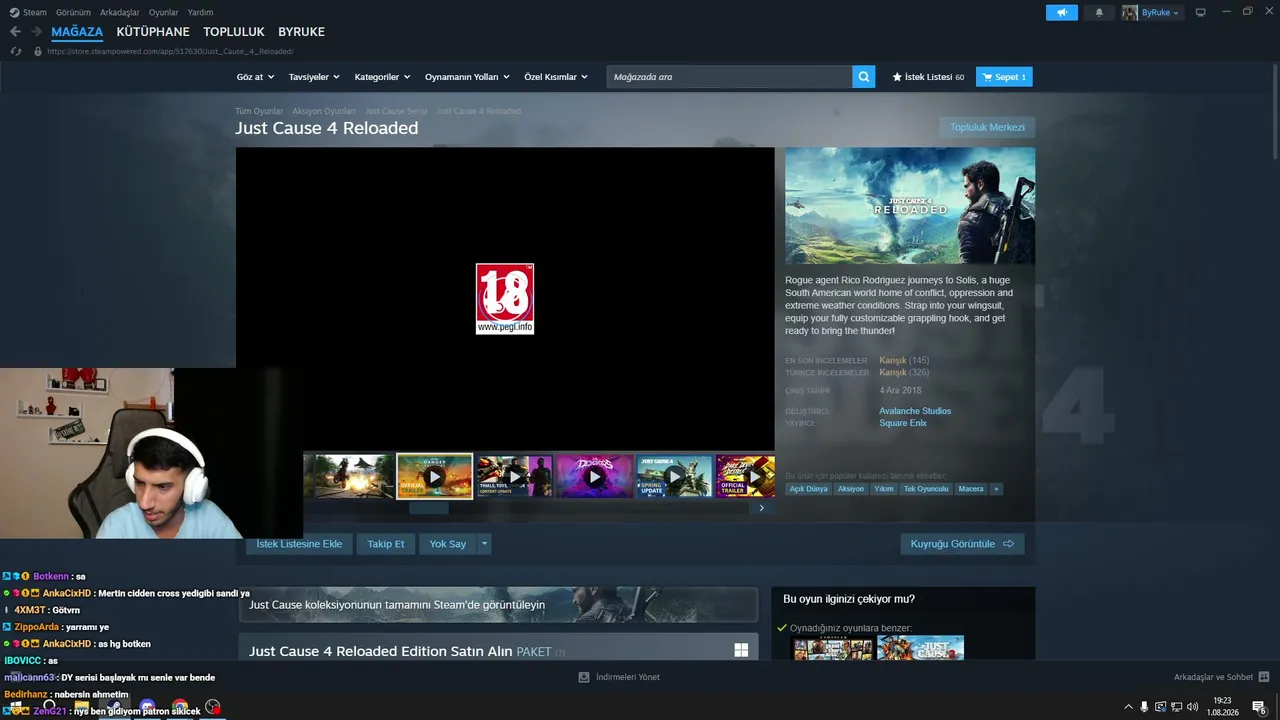This screenshot has height=720, width=1280.
Task: Select the first gameplay screenshot thumbnail
Action: [354, 476]
